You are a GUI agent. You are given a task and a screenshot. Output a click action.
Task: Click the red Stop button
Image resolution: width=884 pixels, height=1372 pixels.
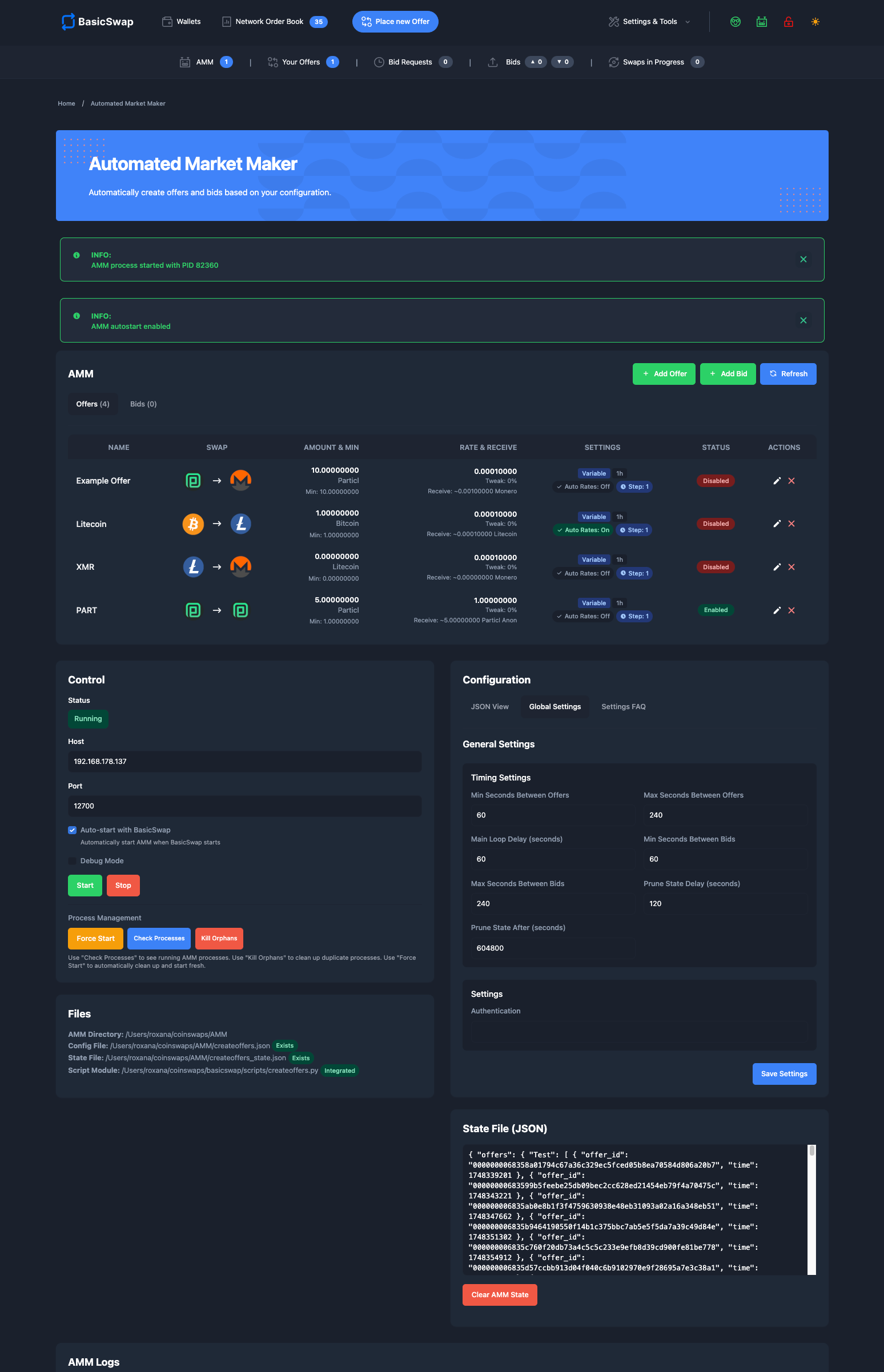[x=123, y=886]
